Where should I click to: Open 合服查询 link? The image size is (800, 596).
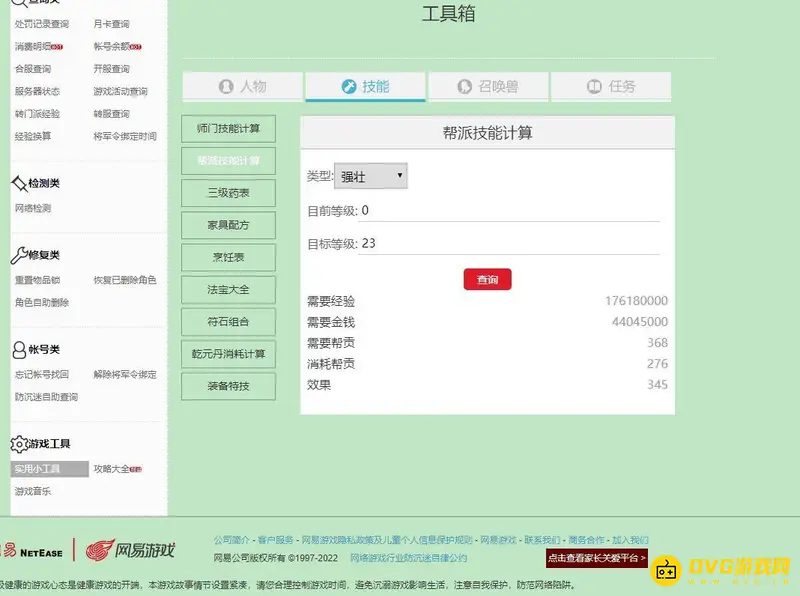(33, 69)
